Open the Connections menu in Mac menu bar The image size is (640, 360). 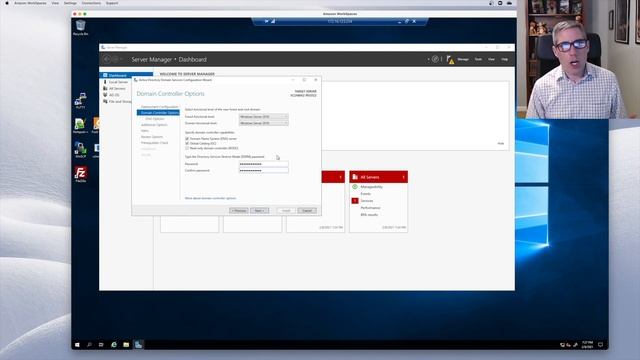[x=91, y=3]
